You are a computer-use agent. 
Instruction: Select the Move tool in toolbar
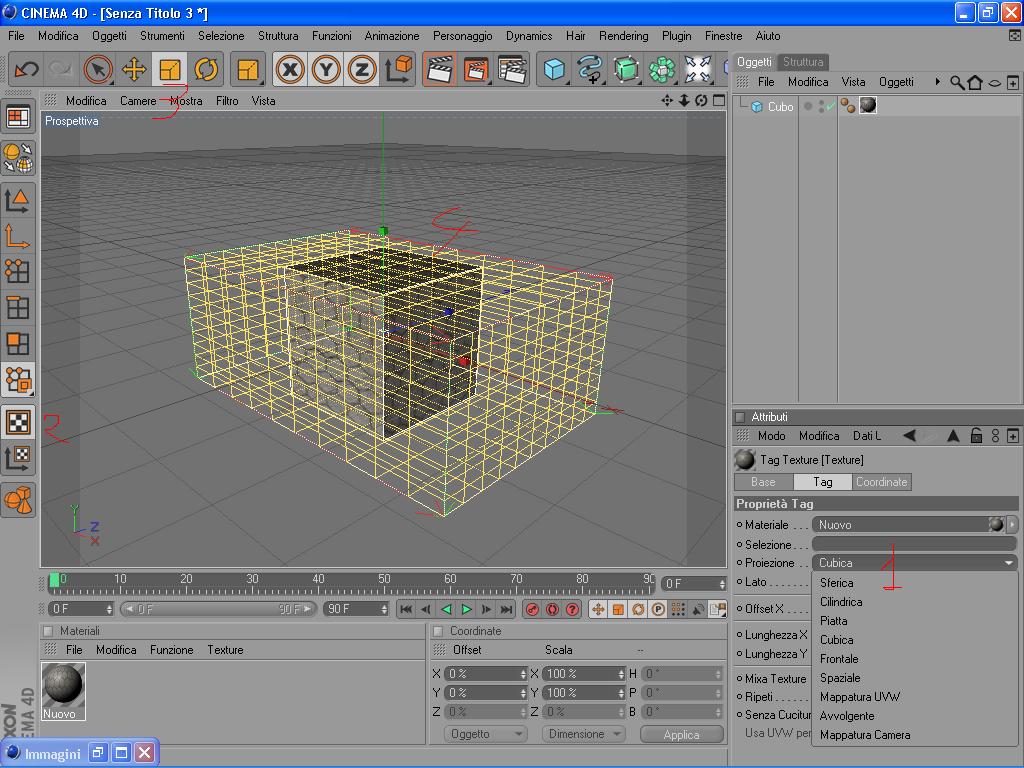point(133,69)
